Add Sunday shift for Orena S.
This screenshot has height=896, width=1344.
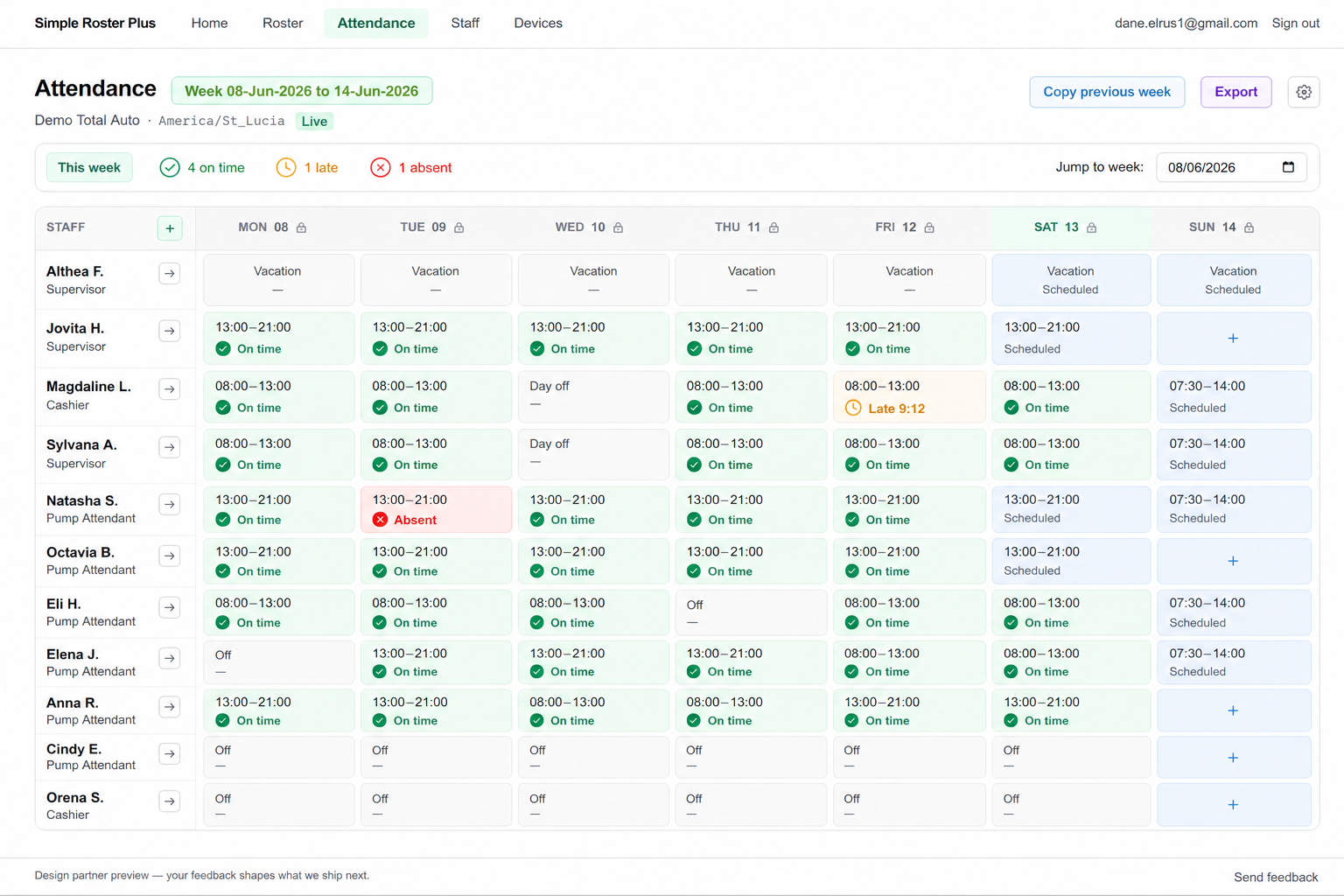tap(1233, 805)
